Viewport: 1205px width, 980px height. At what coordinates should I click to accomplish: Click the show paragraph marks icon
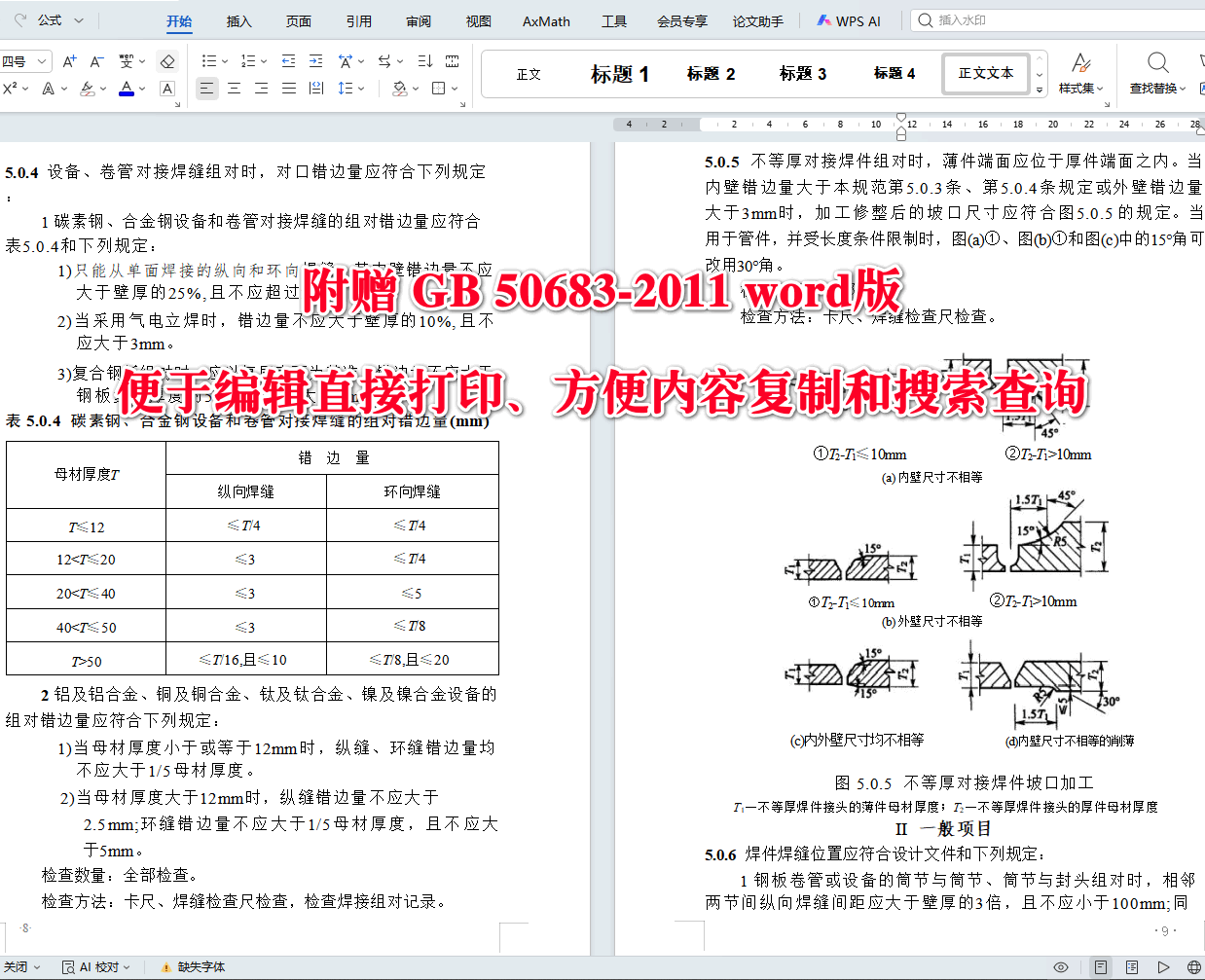tap(453, 61)
